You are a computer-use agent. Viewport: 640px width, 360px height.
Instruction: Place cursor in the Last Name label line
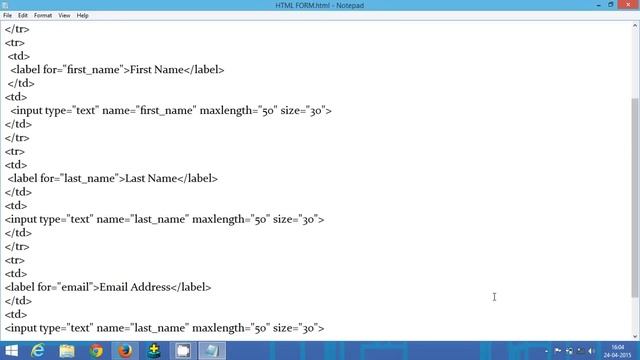(113, 179)
